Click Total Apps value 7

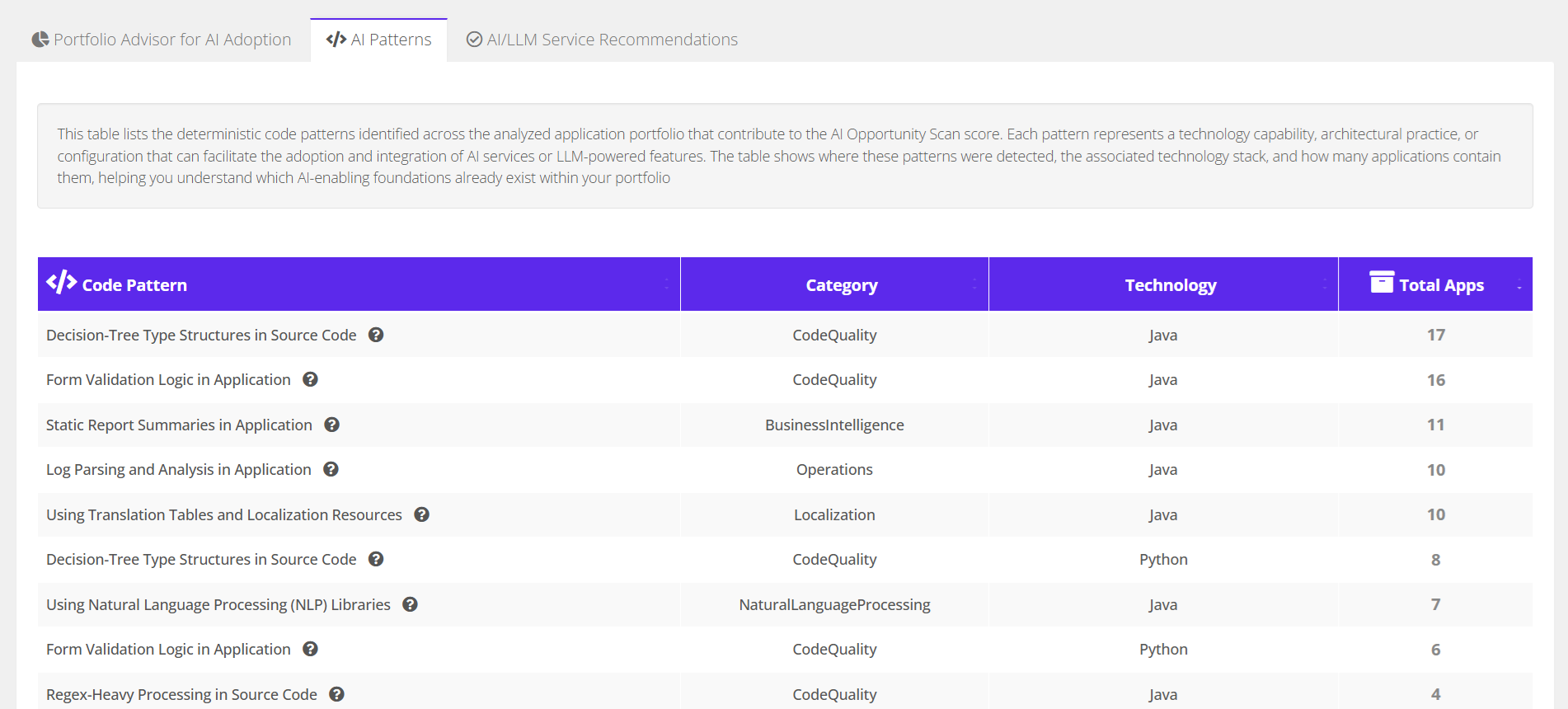1436,604
